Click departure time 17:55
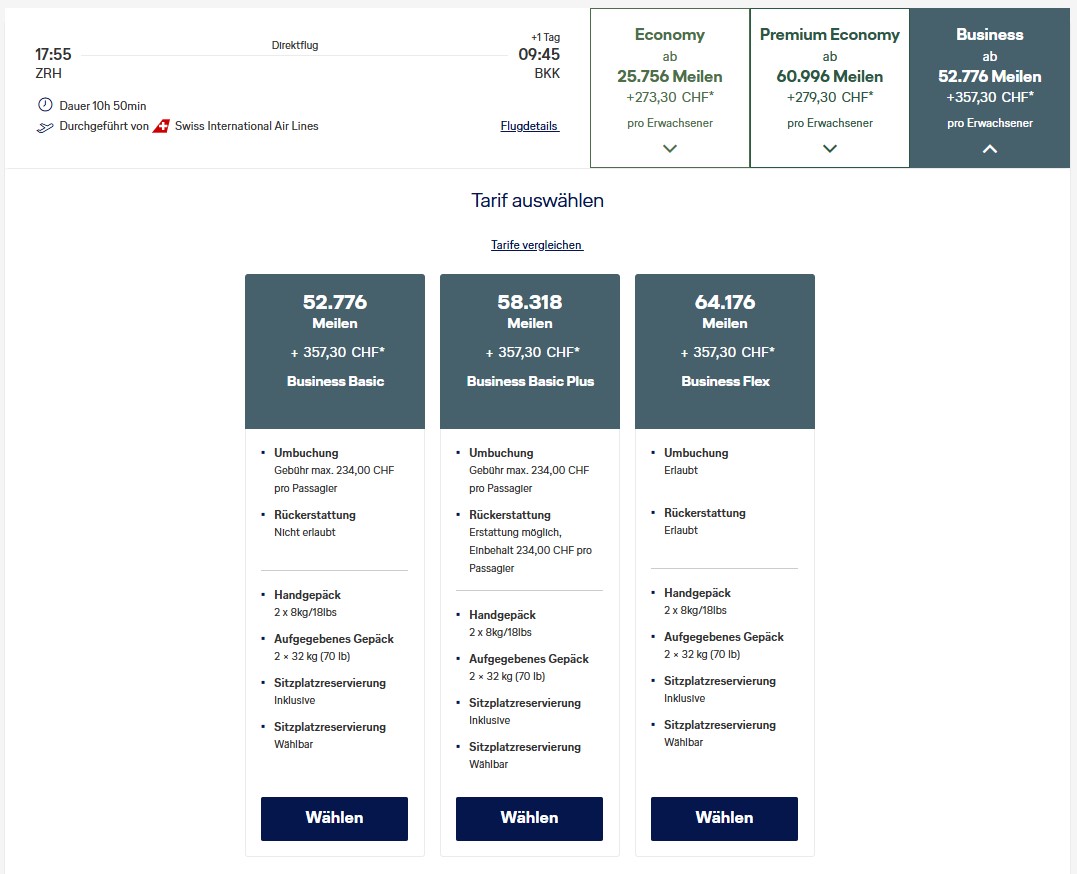1077x874 pixels. (54, 54)
